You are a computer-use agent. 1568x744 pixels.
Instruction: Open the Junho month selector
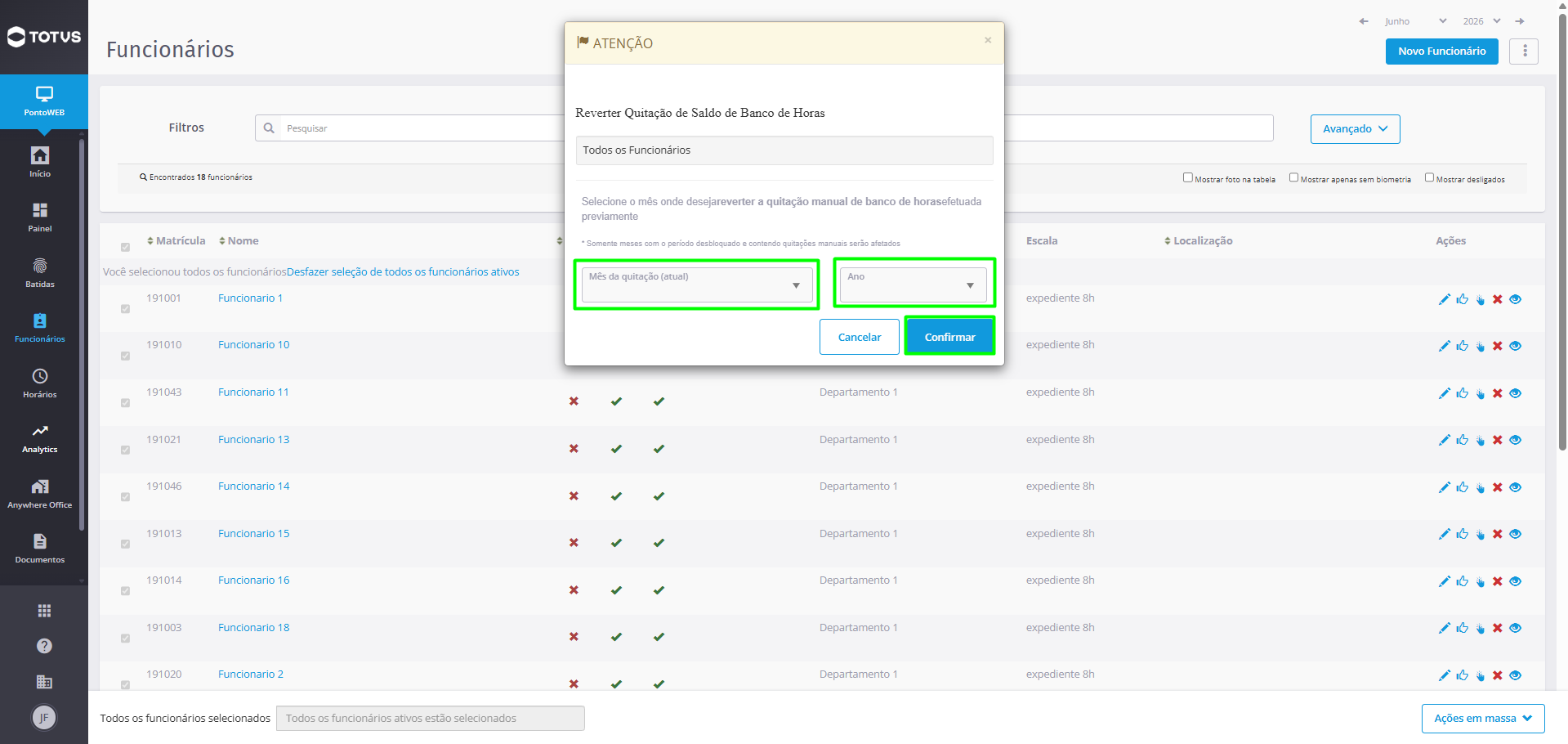pos(1415,21)
